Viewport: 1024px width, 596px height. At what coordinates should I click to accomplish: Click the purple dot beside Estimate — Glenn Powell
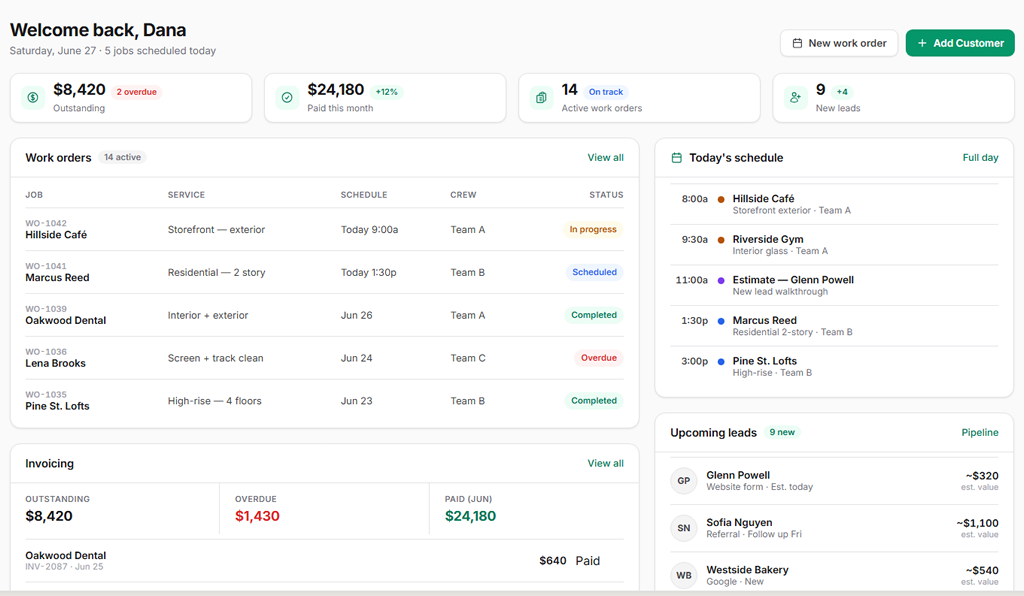click(721, 280)
